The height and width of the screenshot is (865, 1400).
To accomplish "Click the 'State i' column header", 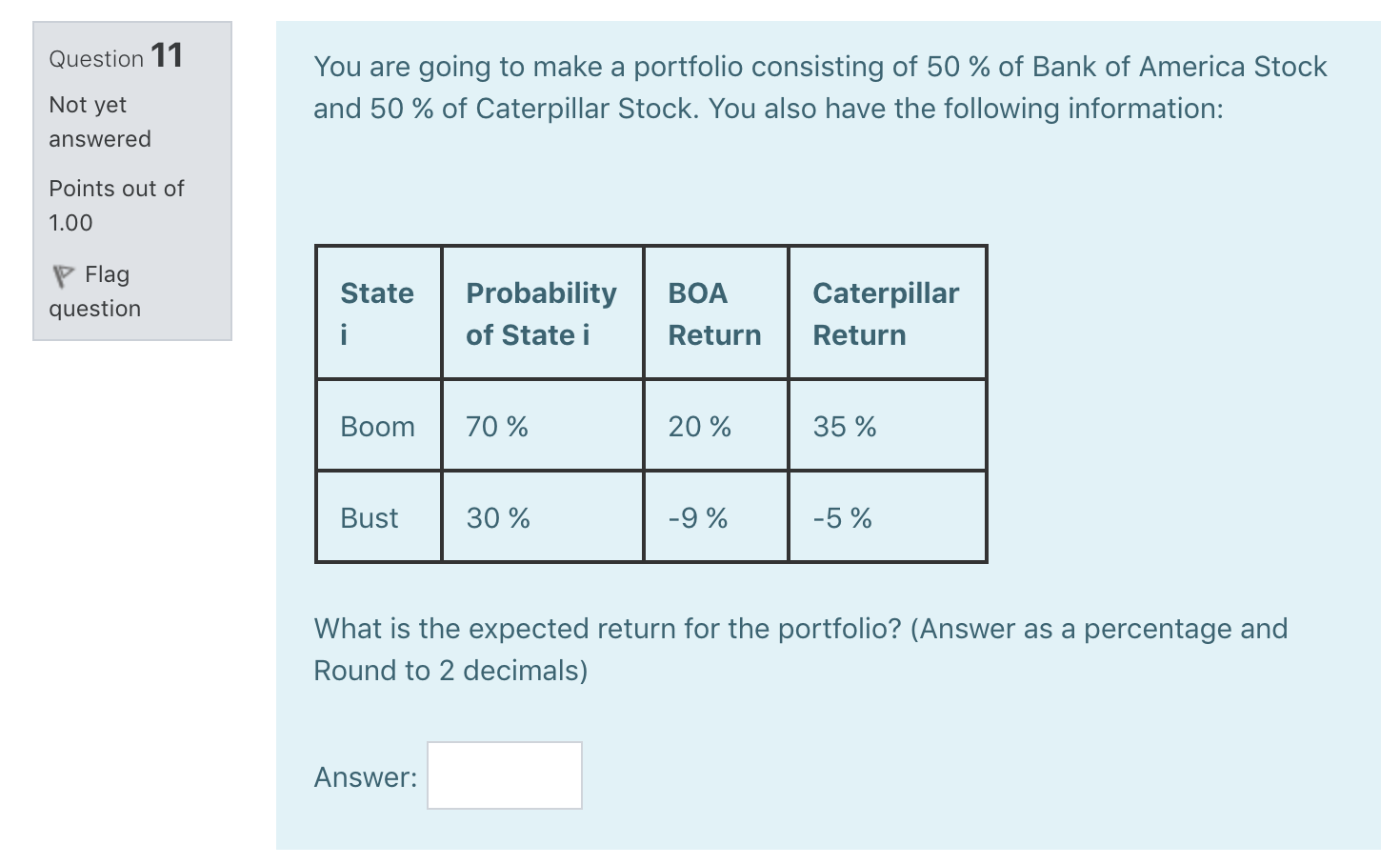I will click(x=377, y=312).
